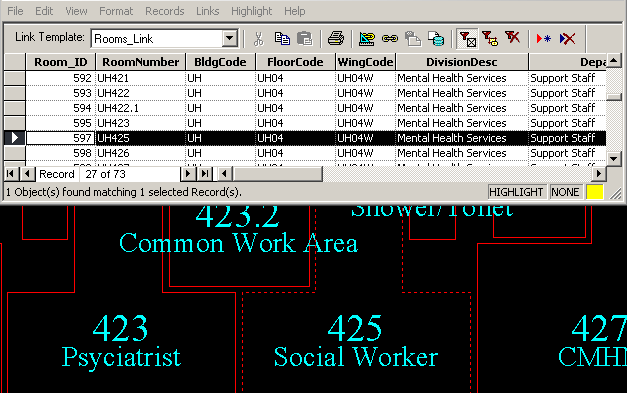
Task: Go to first record button
Action: [10, 174]
